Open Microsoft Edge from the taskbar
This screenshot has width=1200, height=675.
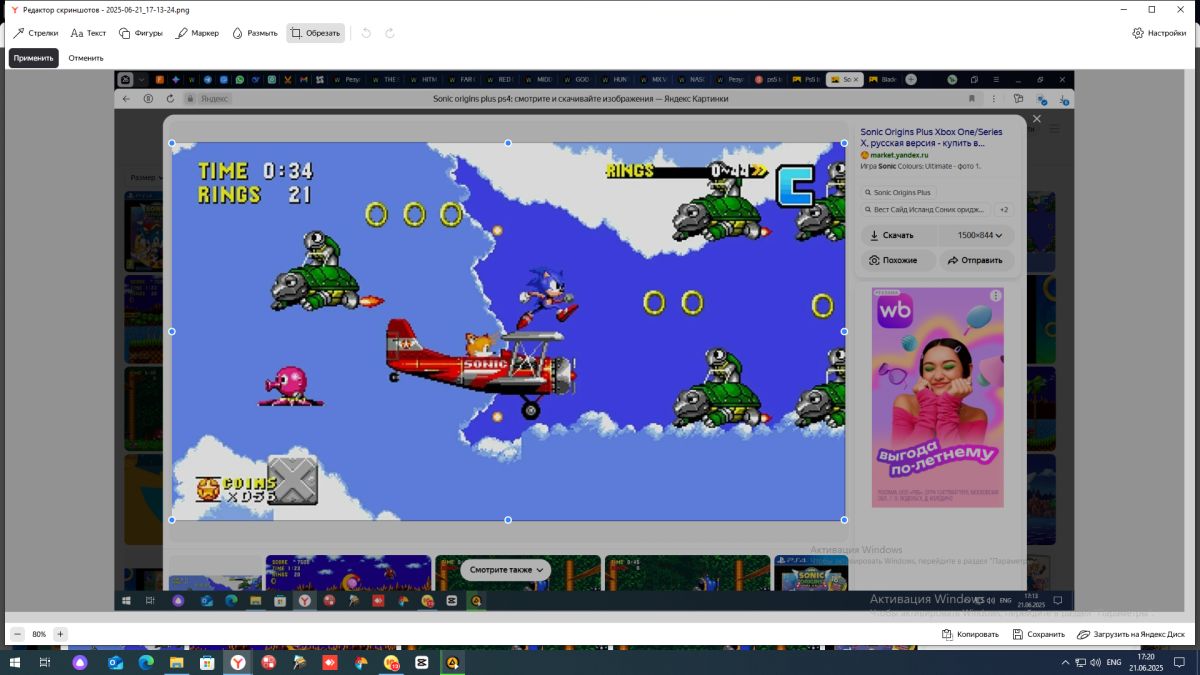click(146, 663)
